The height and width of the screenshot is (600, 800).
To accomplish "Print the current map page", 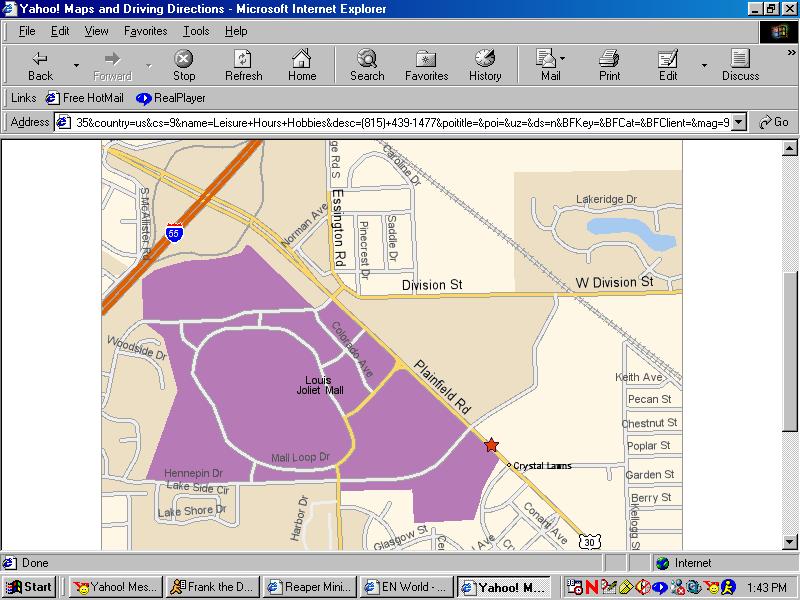I will pos(609,66).
